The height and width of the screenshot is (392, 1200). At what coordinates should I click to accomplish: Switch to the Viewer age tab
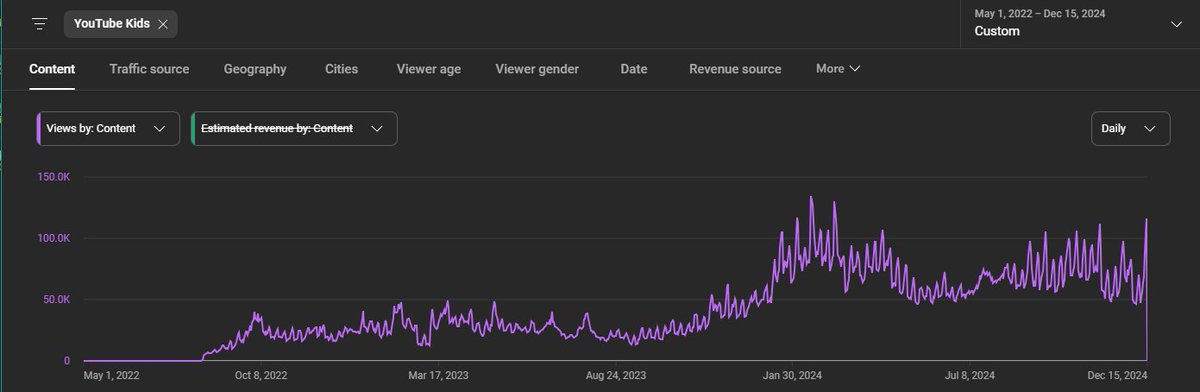point(429,69)
